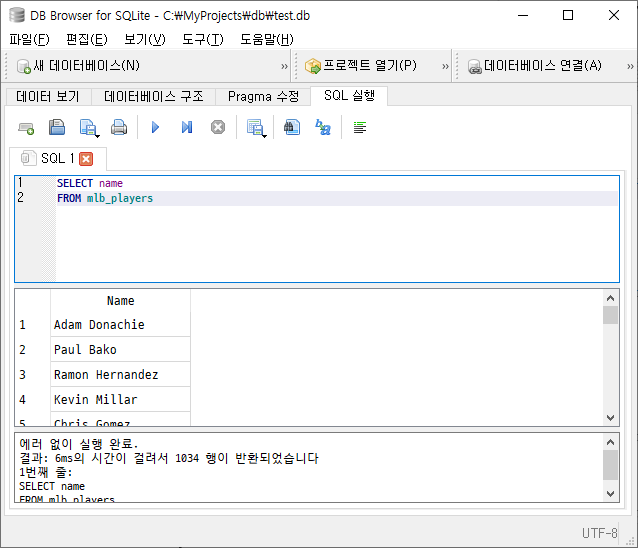Open the 도구(T) menu
Viewport: 638px width, 548px height.
[x=203, y=39]
